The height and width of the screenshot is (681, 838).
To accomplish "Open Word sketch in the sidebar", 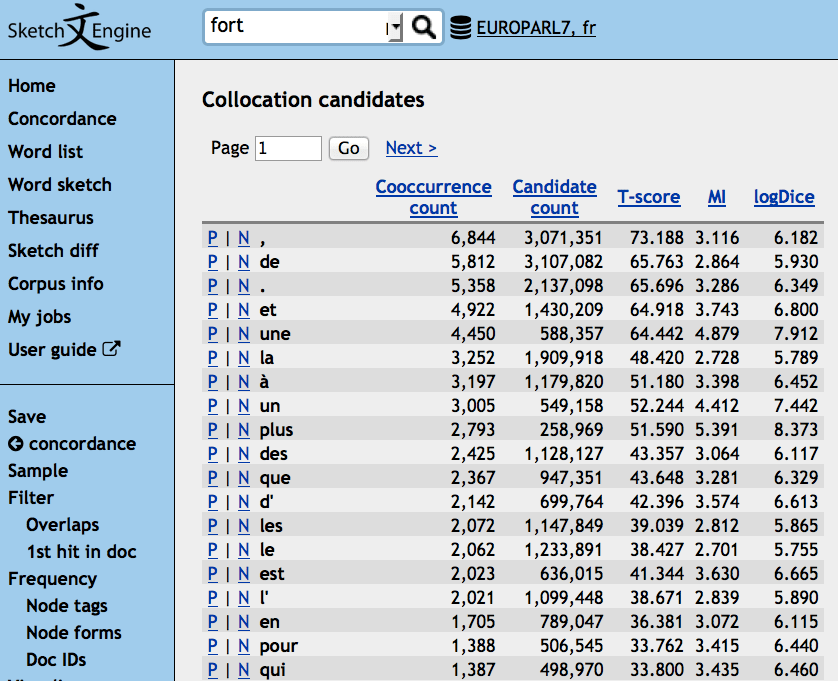I will pyautogui.click(x=60, y=185).
